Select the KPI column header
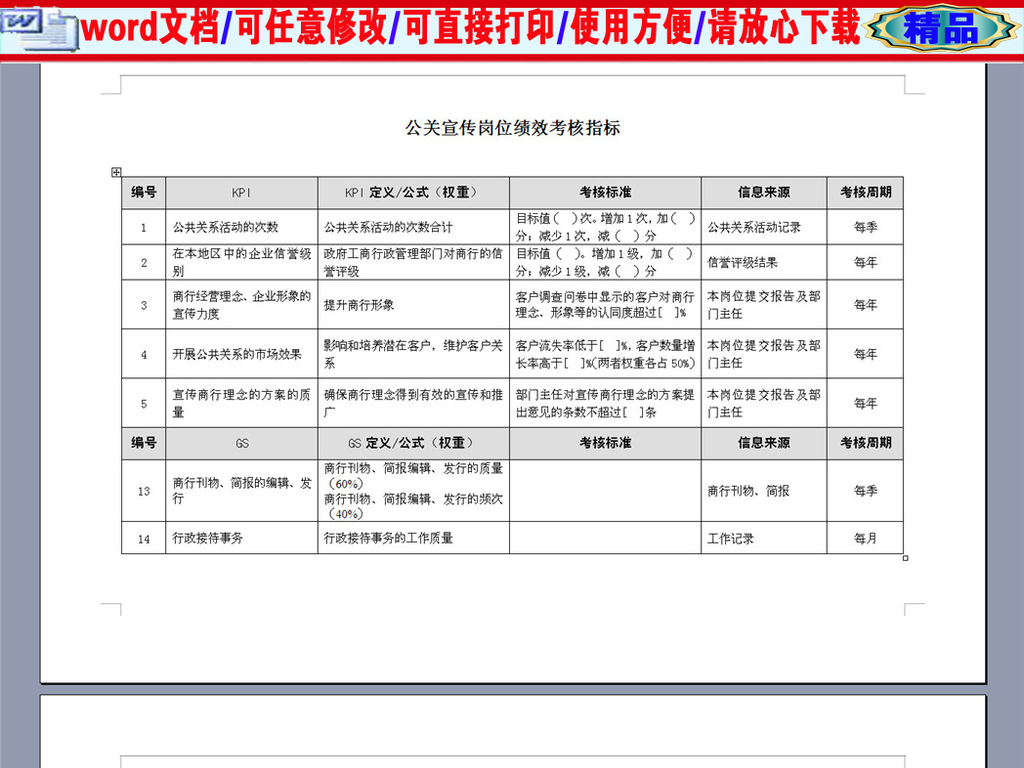This screenshot has width=1024, height=768. (x=240, y=193)
